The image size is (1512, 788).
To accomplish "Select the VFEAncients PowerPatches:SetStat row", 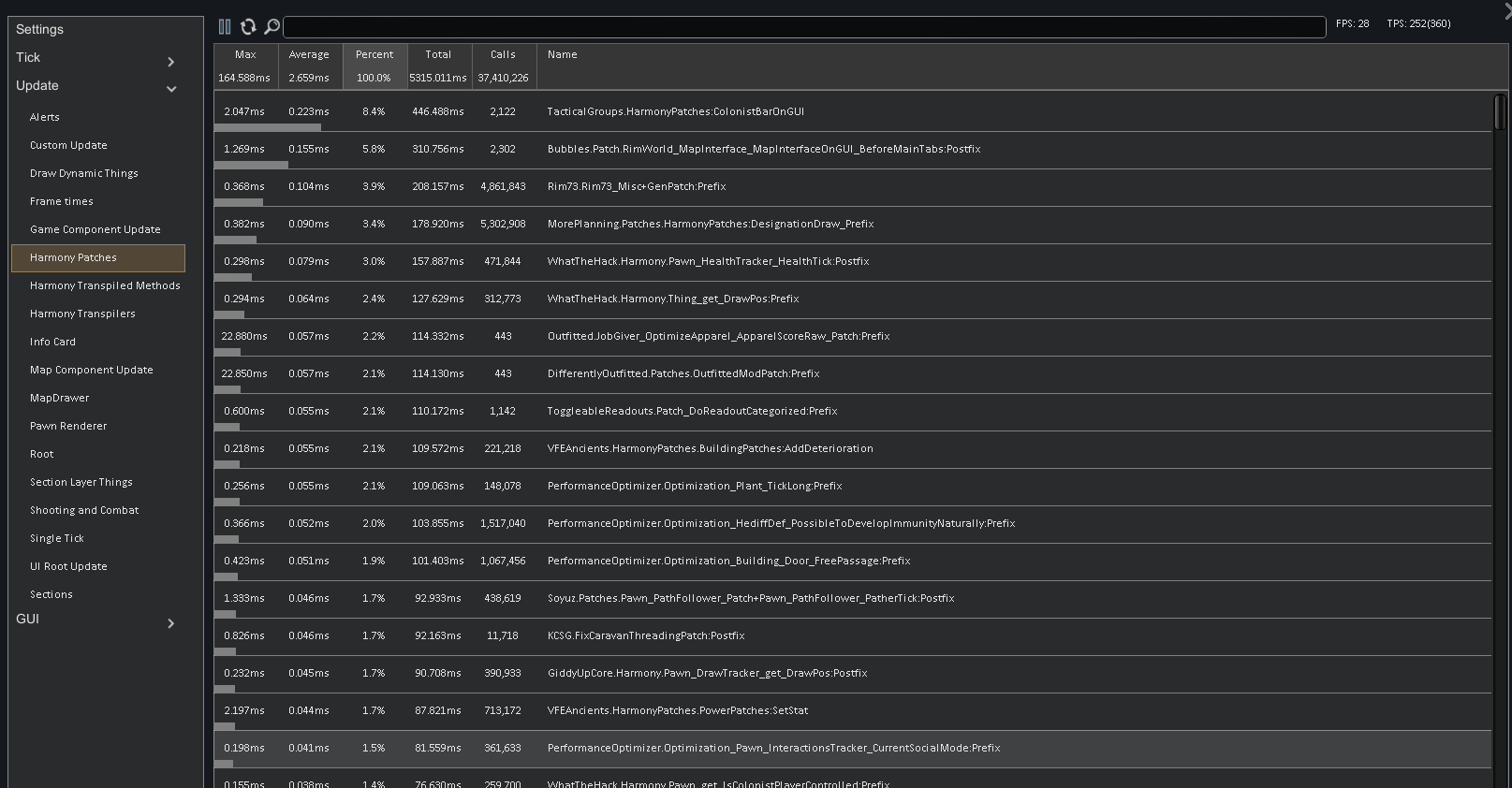I will click(x=853, y=711).
